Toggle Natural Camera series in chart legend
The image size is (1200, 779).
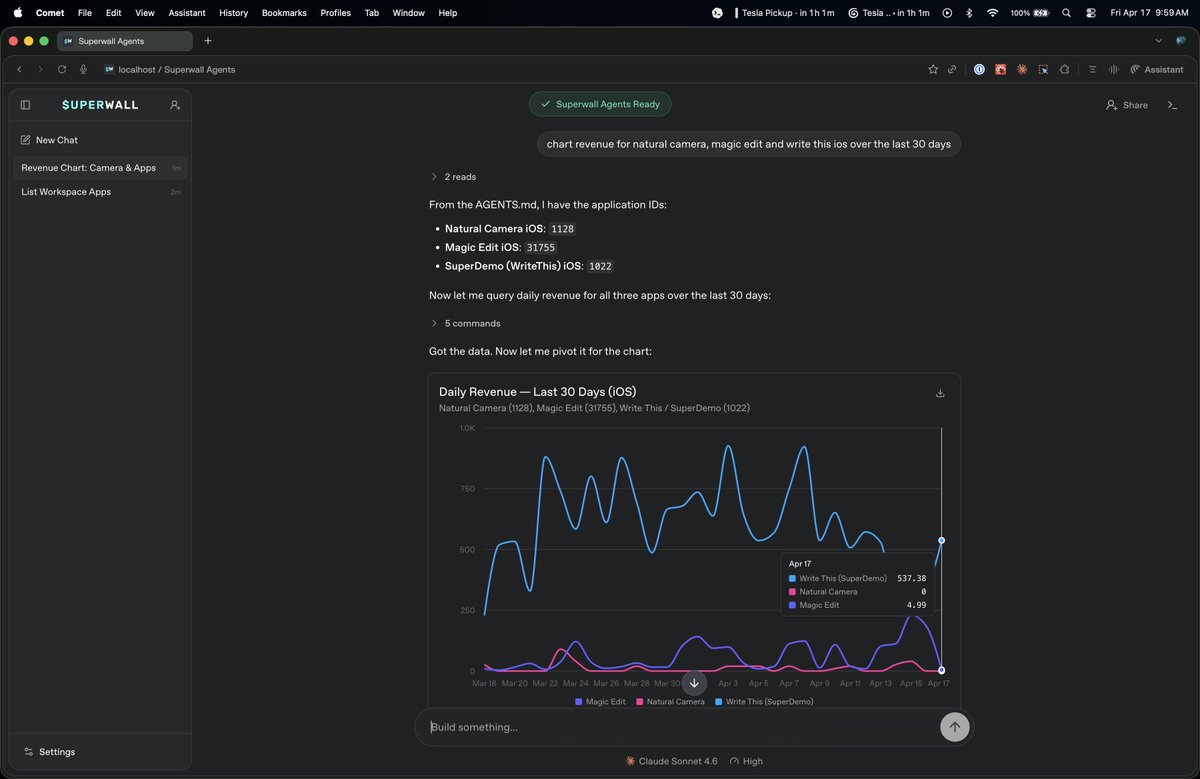tap(670, 702)
